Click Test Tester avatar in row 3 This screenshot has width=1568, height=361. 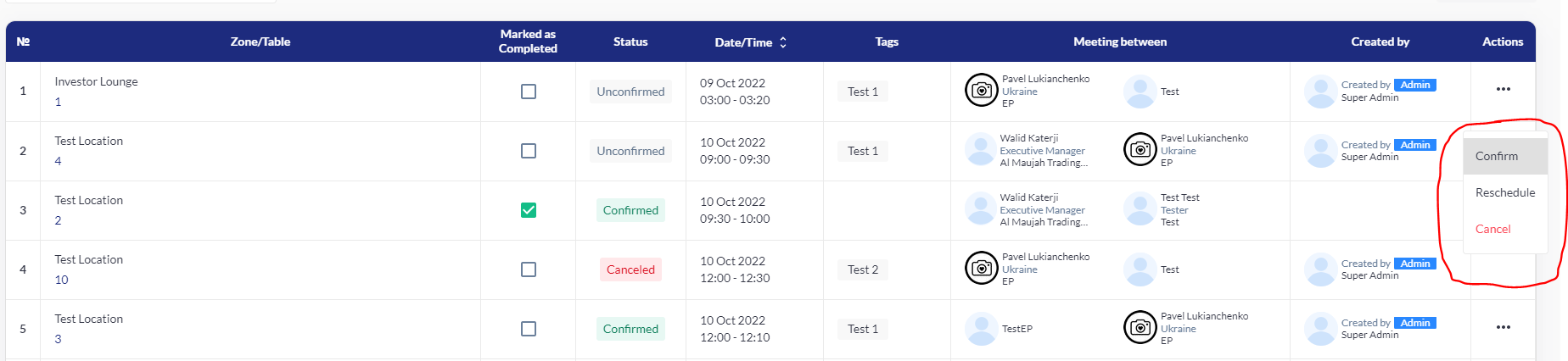coord(1140,209)
